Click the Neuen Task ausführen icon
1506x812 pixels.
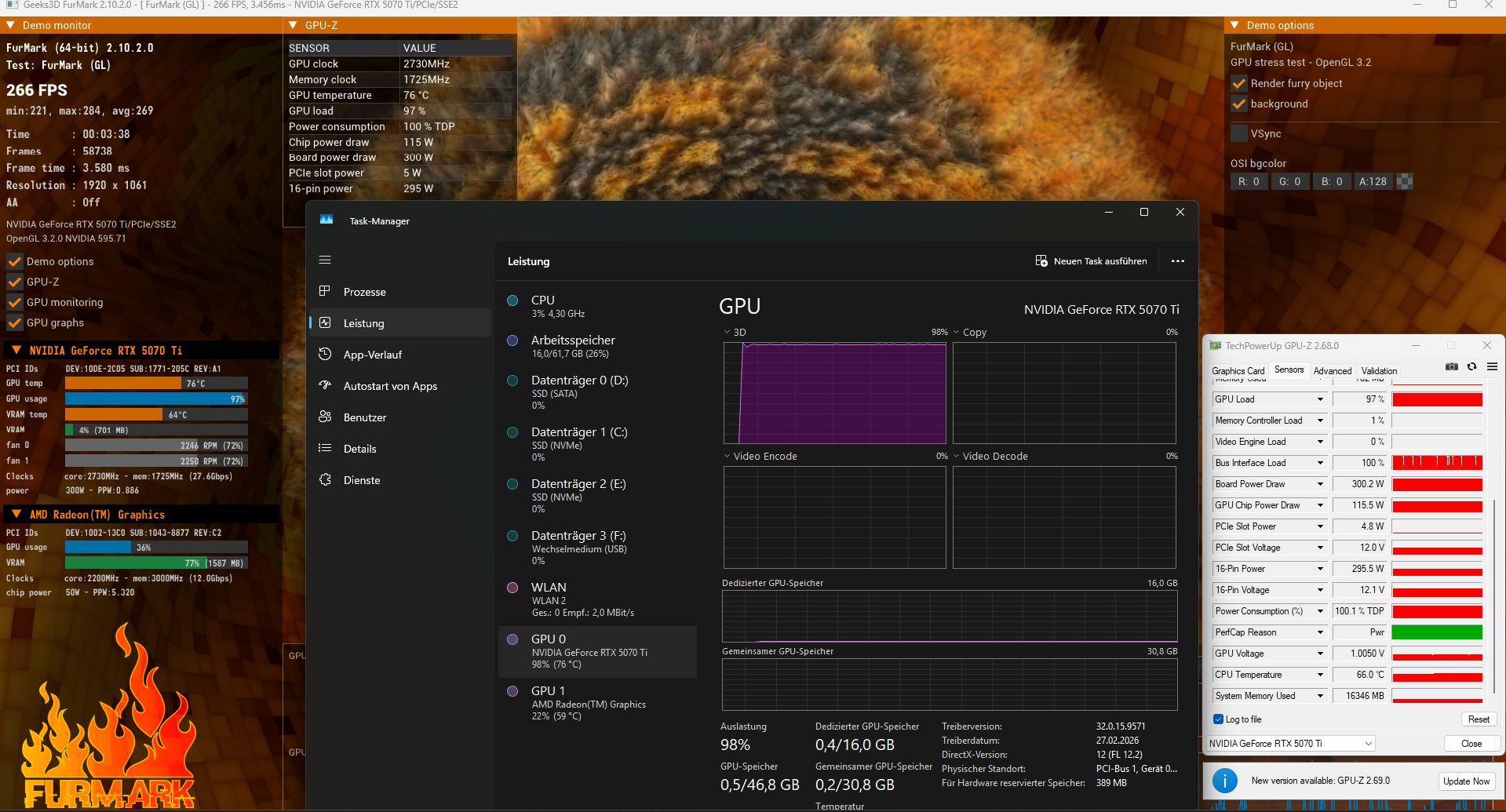pyautogui.click(x=1041, y=260)
